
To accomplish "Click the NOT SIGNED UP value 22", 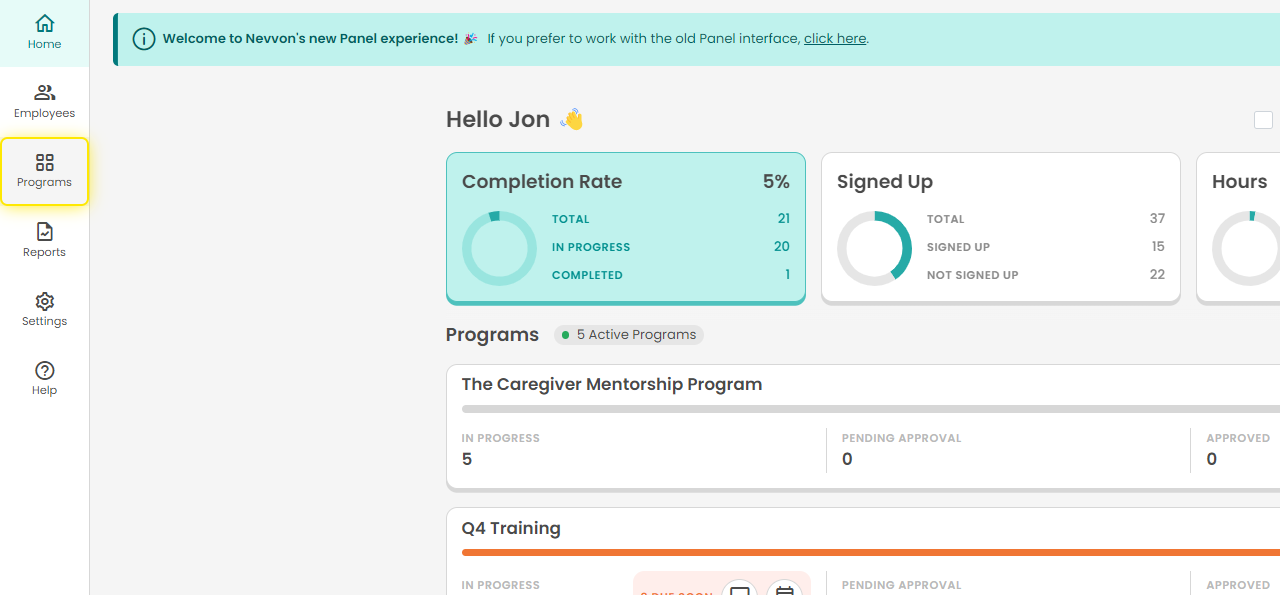I will (1158, 275).
